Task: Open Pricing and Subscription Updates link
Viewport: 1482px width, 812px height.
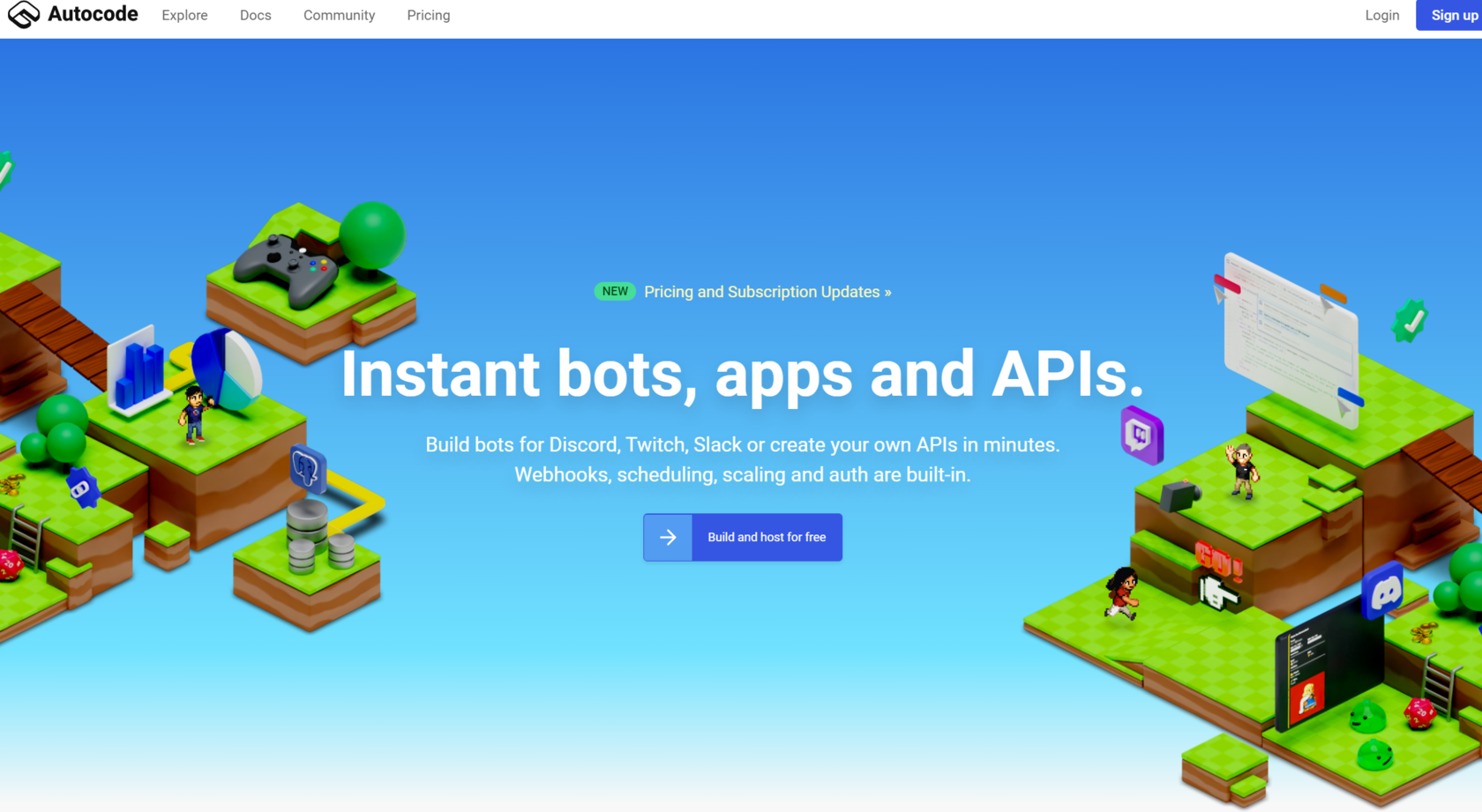Action: tap(767, 292)
